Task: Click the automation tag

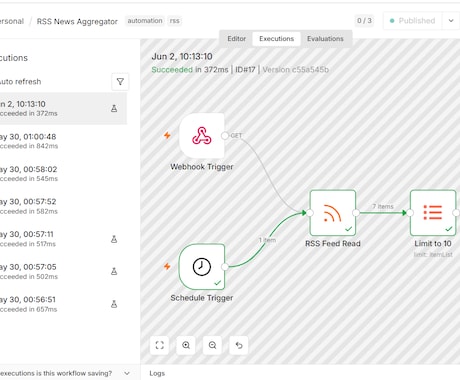Action: click(x=145, y=21)
